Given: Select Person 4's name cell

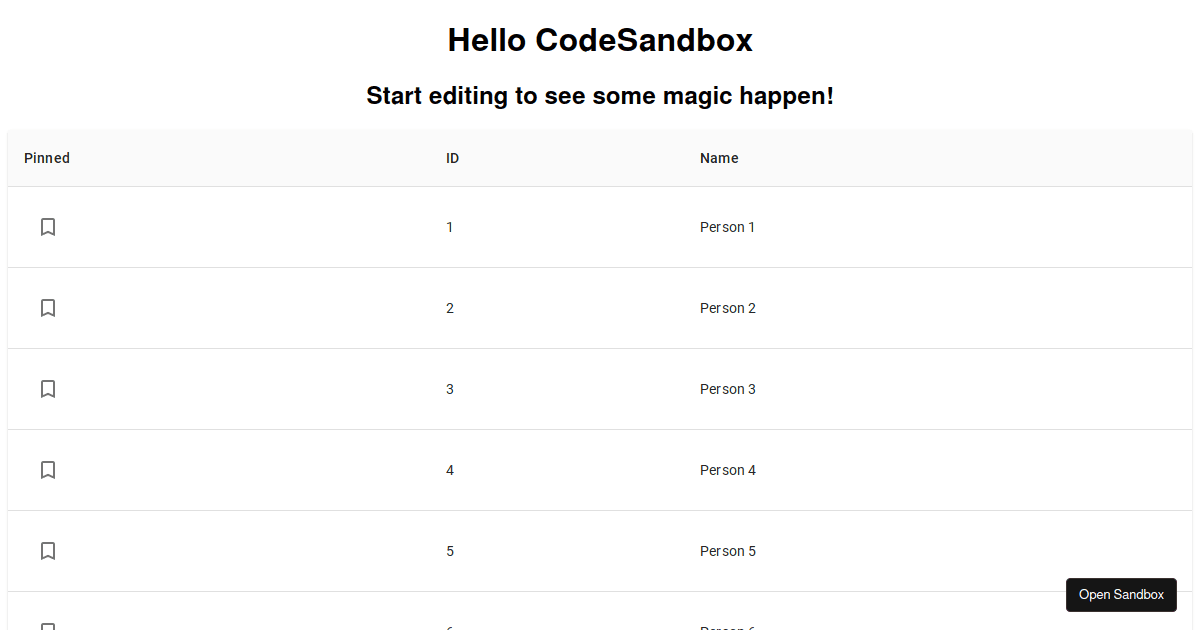Looking at the screenshot, I should [x=728, y=470].
